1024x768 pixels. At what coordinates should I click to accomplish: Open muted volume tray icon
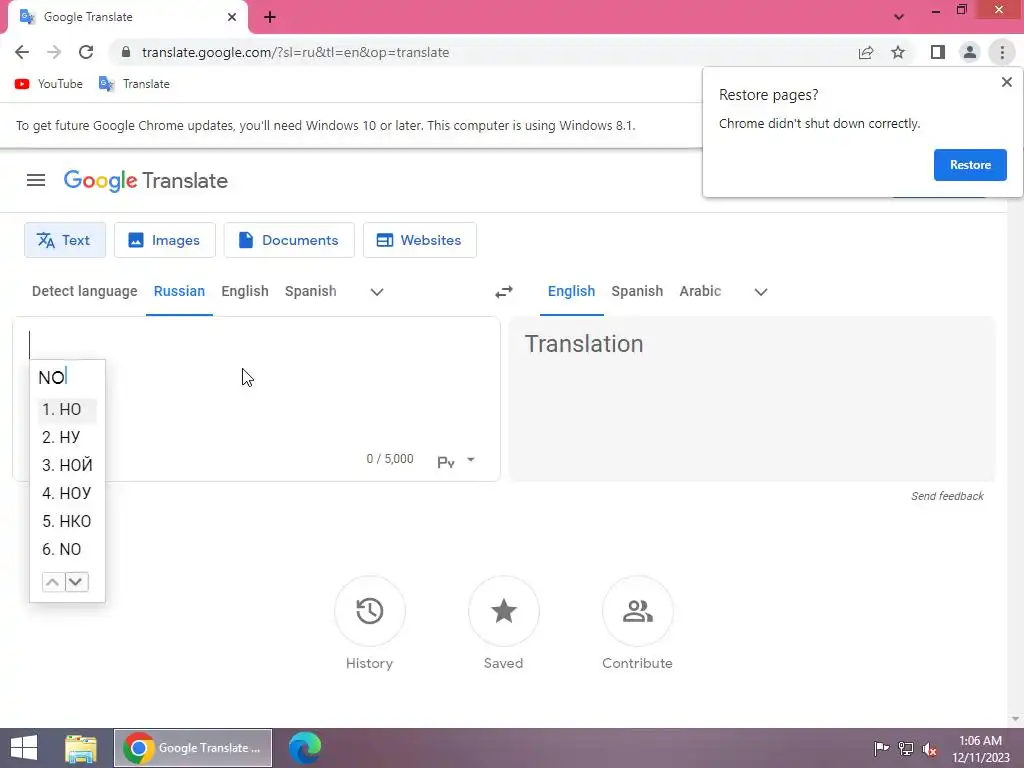click(929, 748)
